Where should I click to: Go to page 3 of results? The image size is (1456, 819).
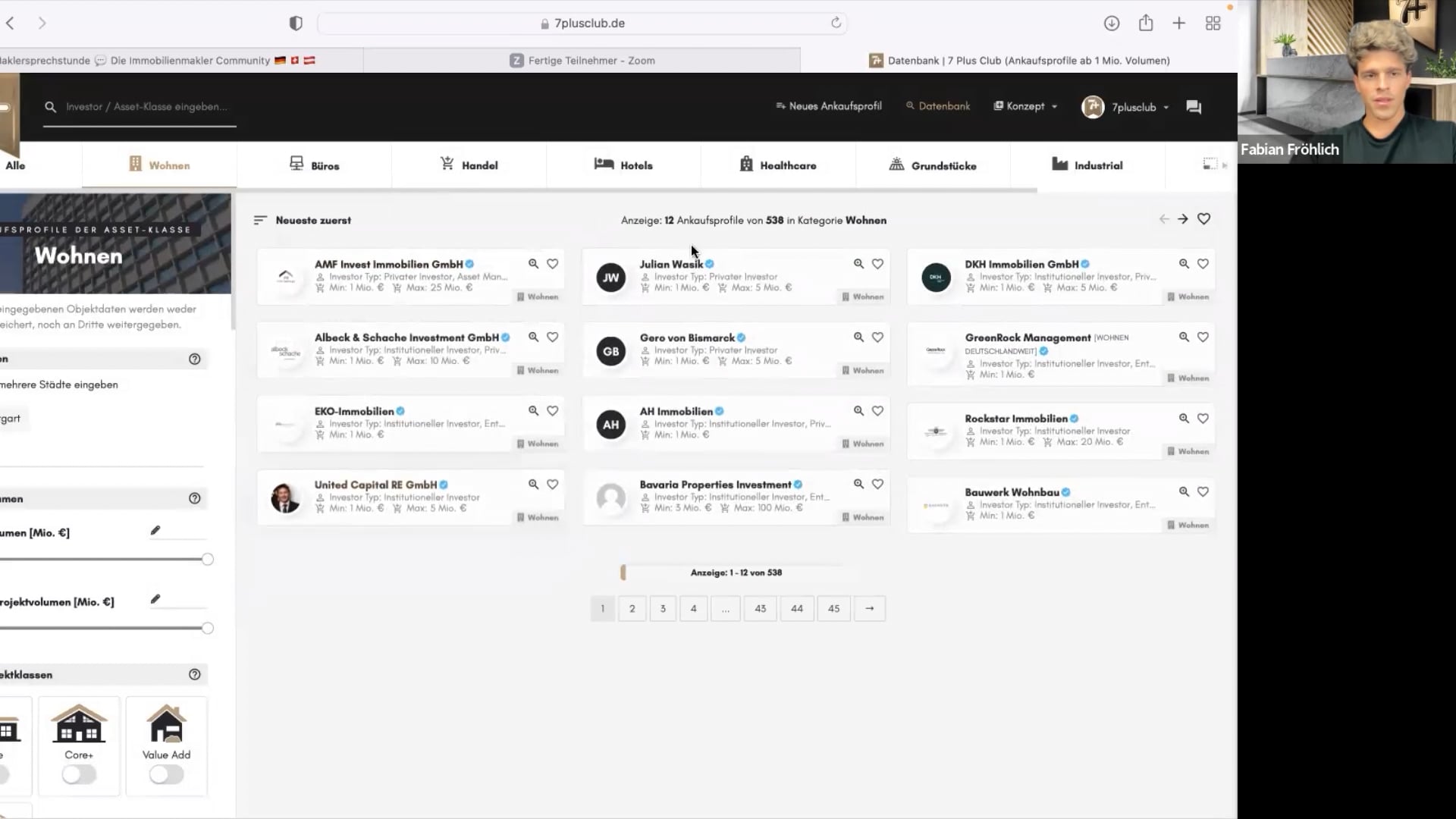663,608
